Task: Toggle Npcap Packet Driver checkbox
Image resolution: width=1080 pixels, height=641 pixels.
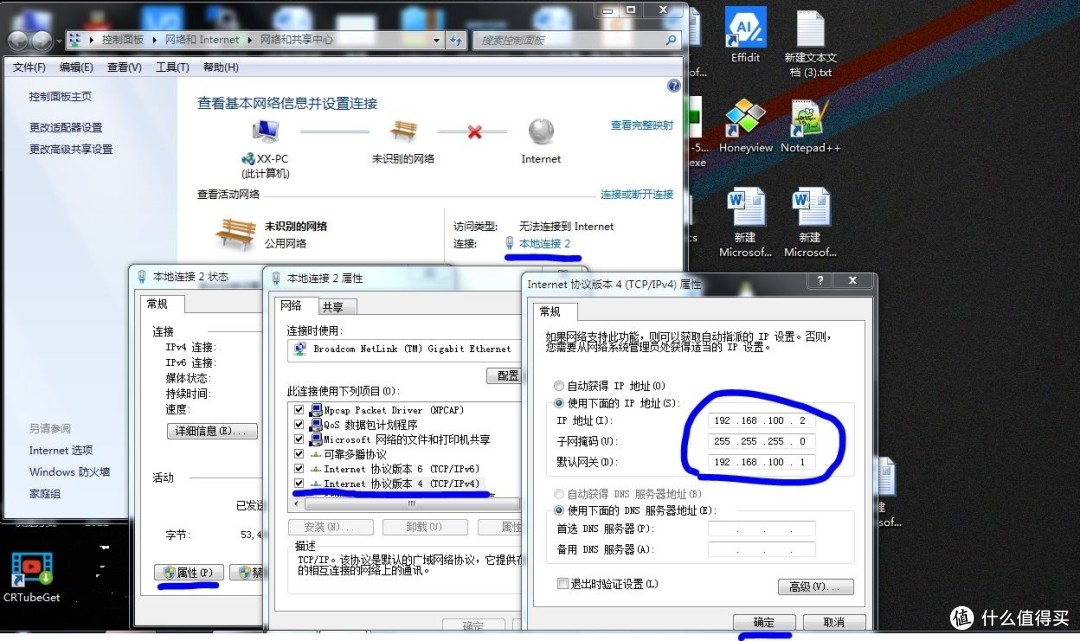Action: (x=299, y=409)
